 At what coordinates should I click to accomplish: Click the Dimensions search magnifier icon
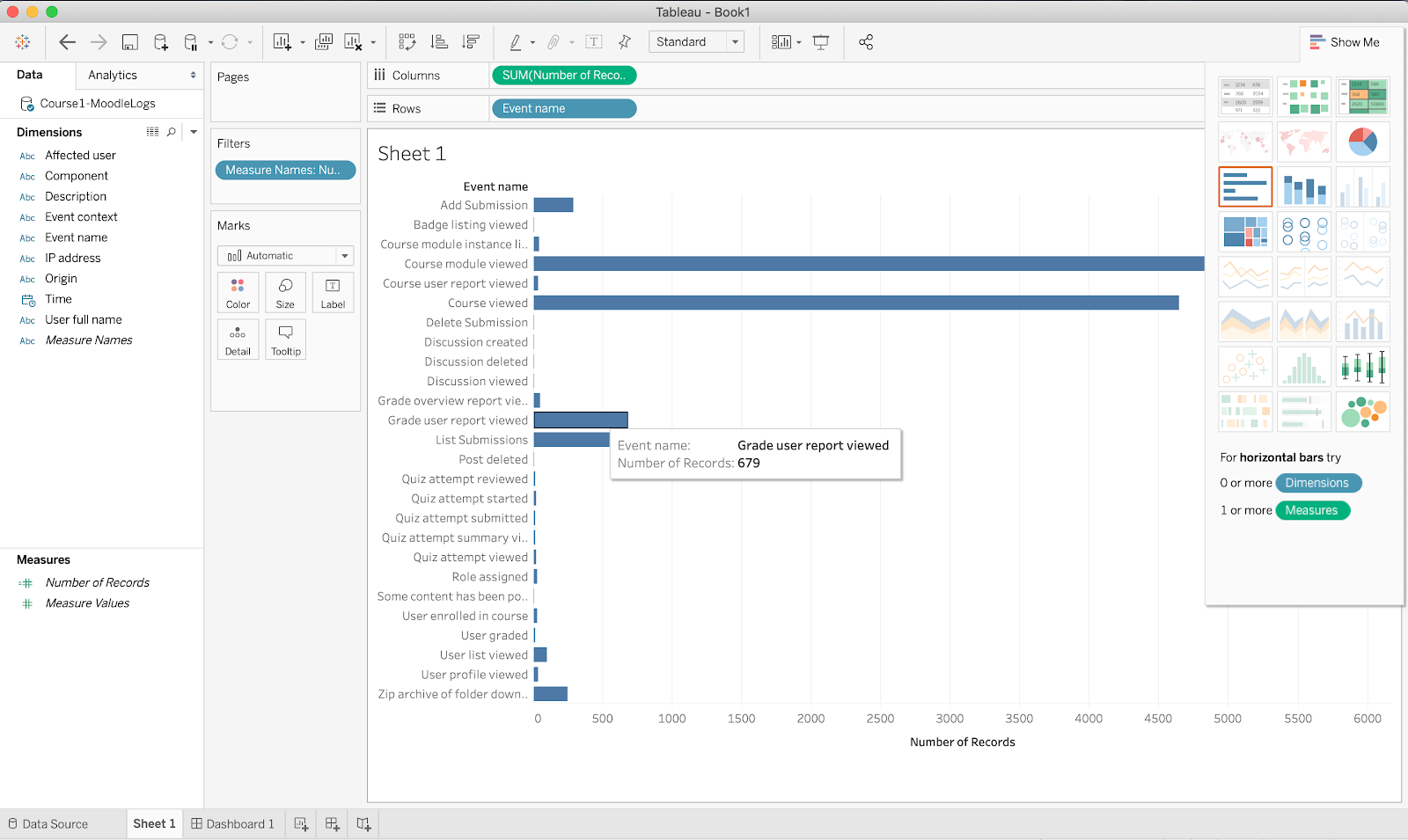(172, 132)
